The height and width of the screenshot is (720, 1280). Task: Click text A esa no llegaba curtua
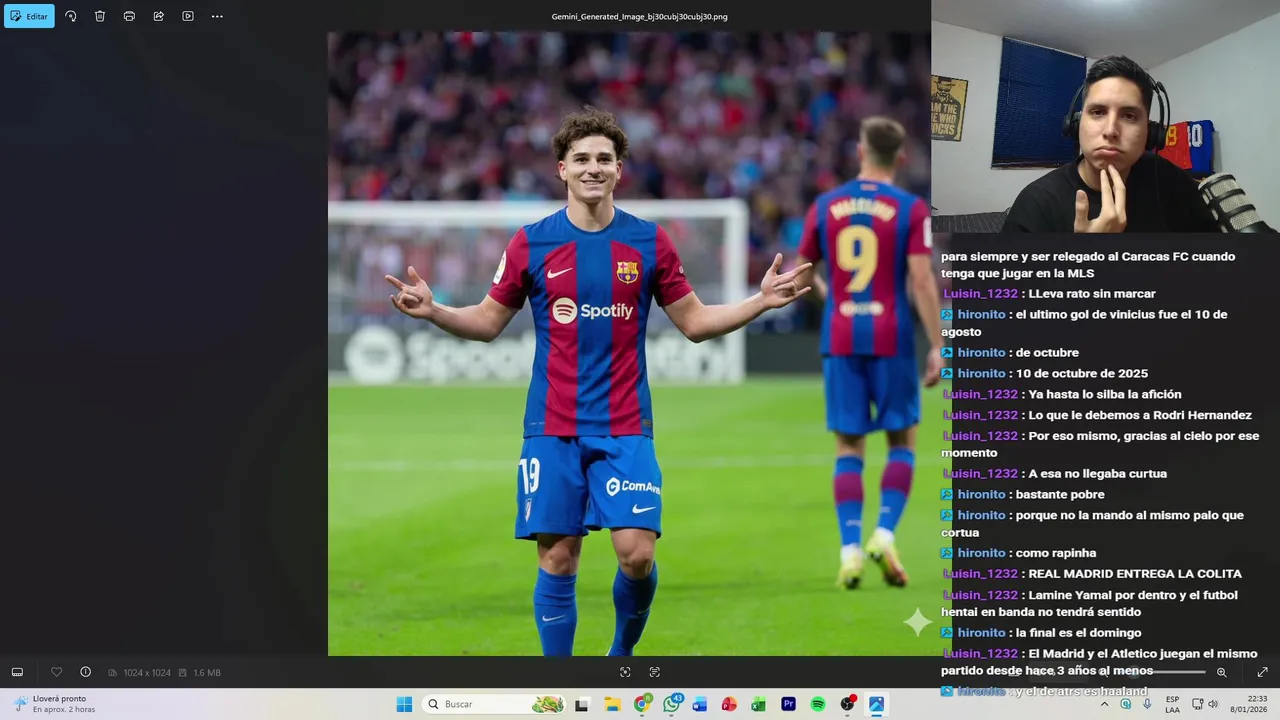1097,474
